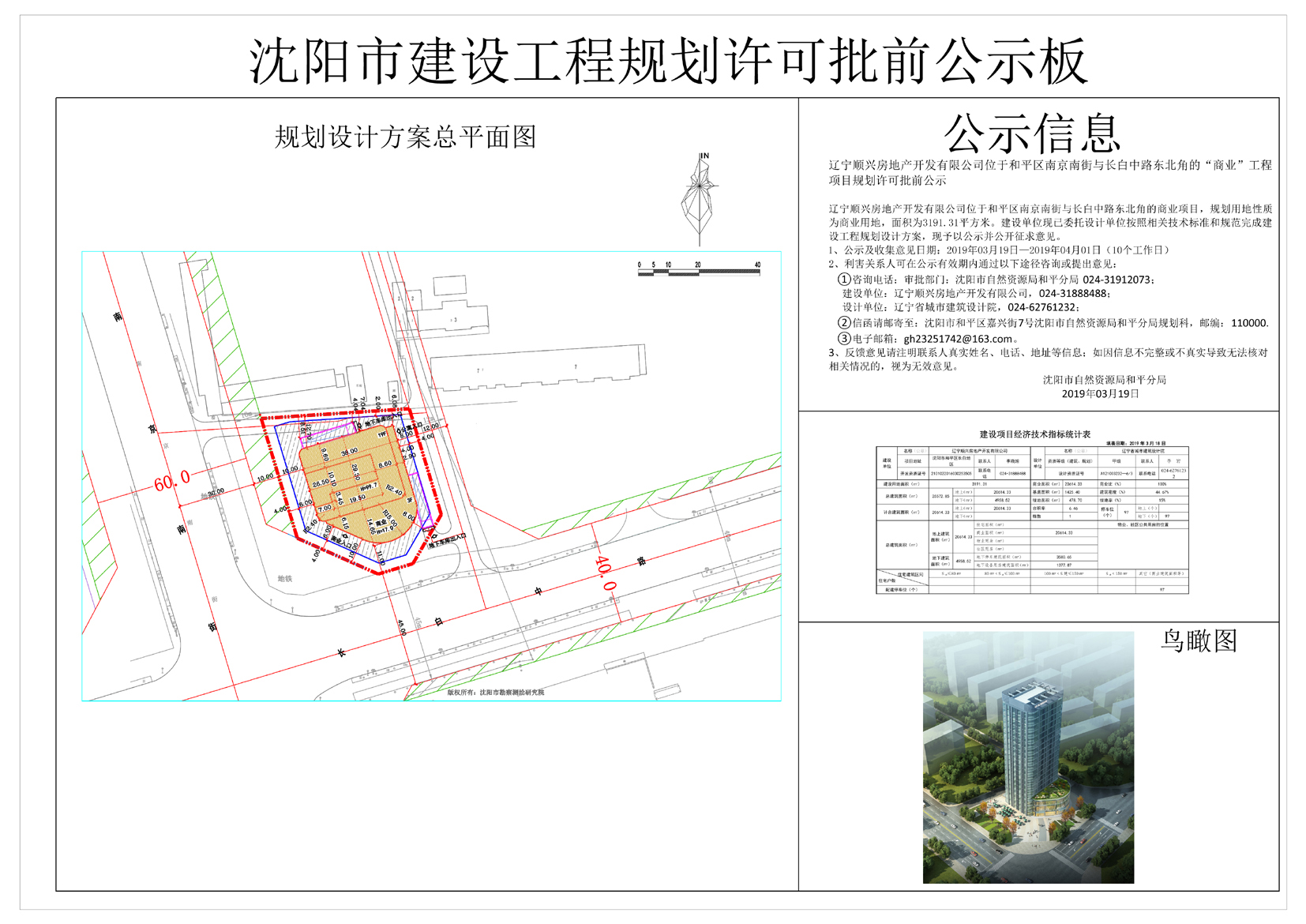Click the phone number 024-31912073
Screen dimensions: 1306x924
(x=1117, y=280)
